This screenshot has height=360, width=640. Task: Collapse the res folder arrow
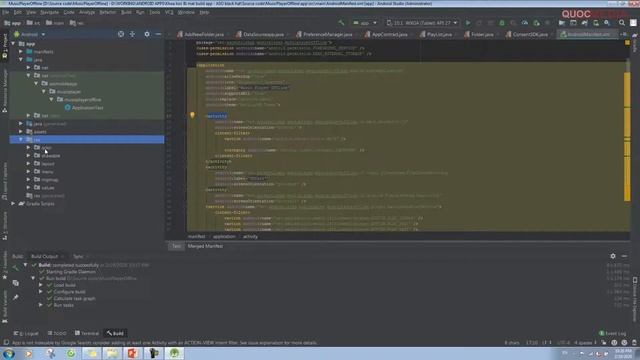click(21, 140)
